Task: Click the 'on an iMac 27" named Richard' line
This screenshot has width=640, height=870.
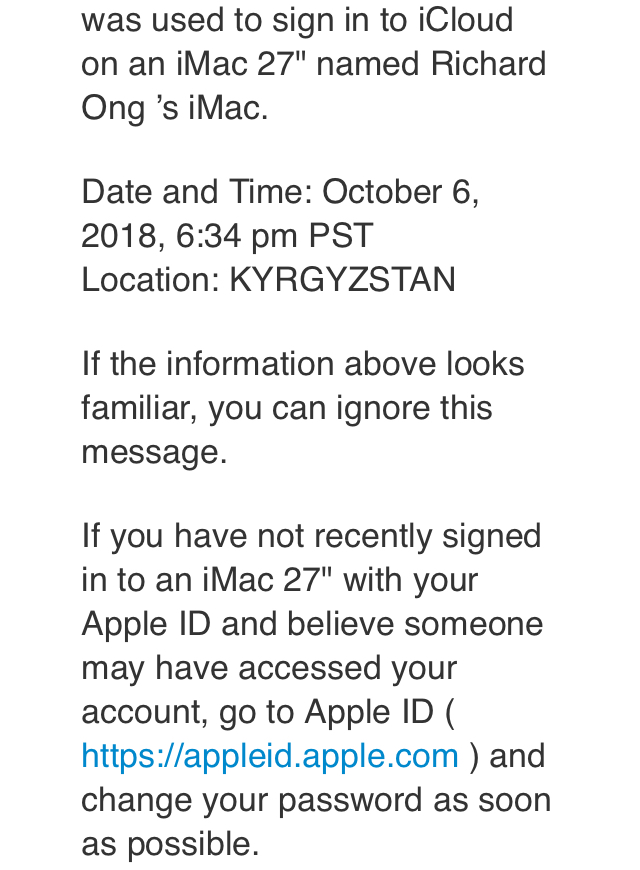Action: click(314, 64)
